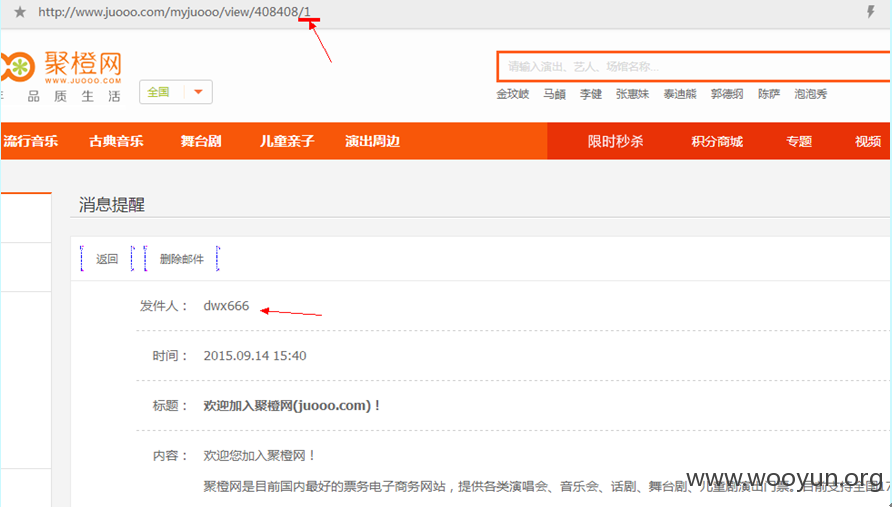892x507 pixels.
Task: Click the 陈萨 hot search link
Action: (x=769, y=94)
